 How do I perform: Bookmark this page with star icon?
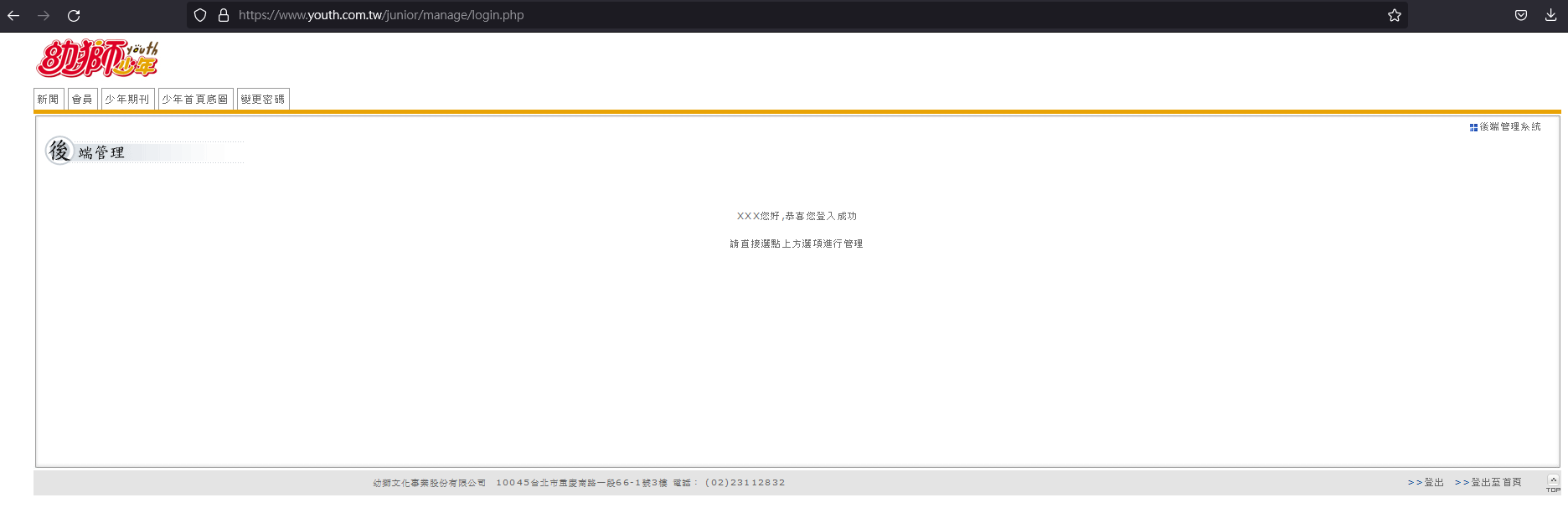coord(1395,15)
